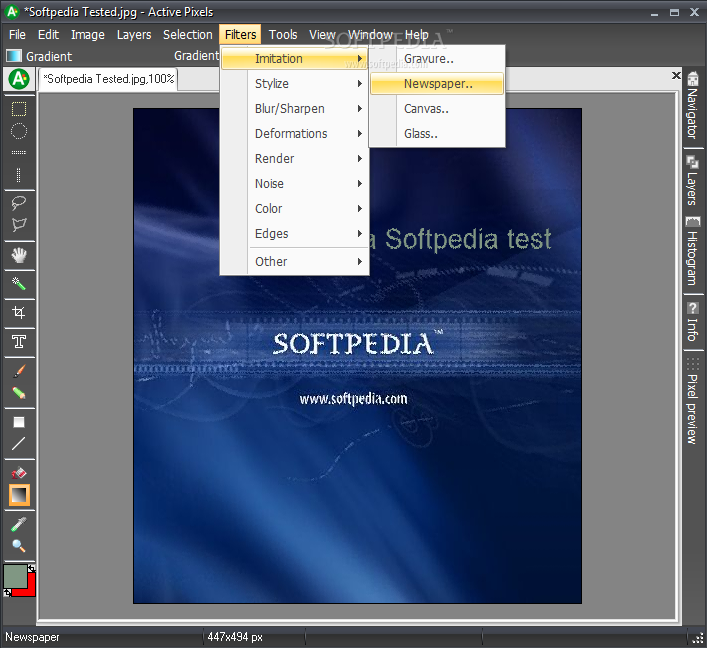707x648 pixels.
Task: Select the Crop tool
Action: click(x=18, y=313)
